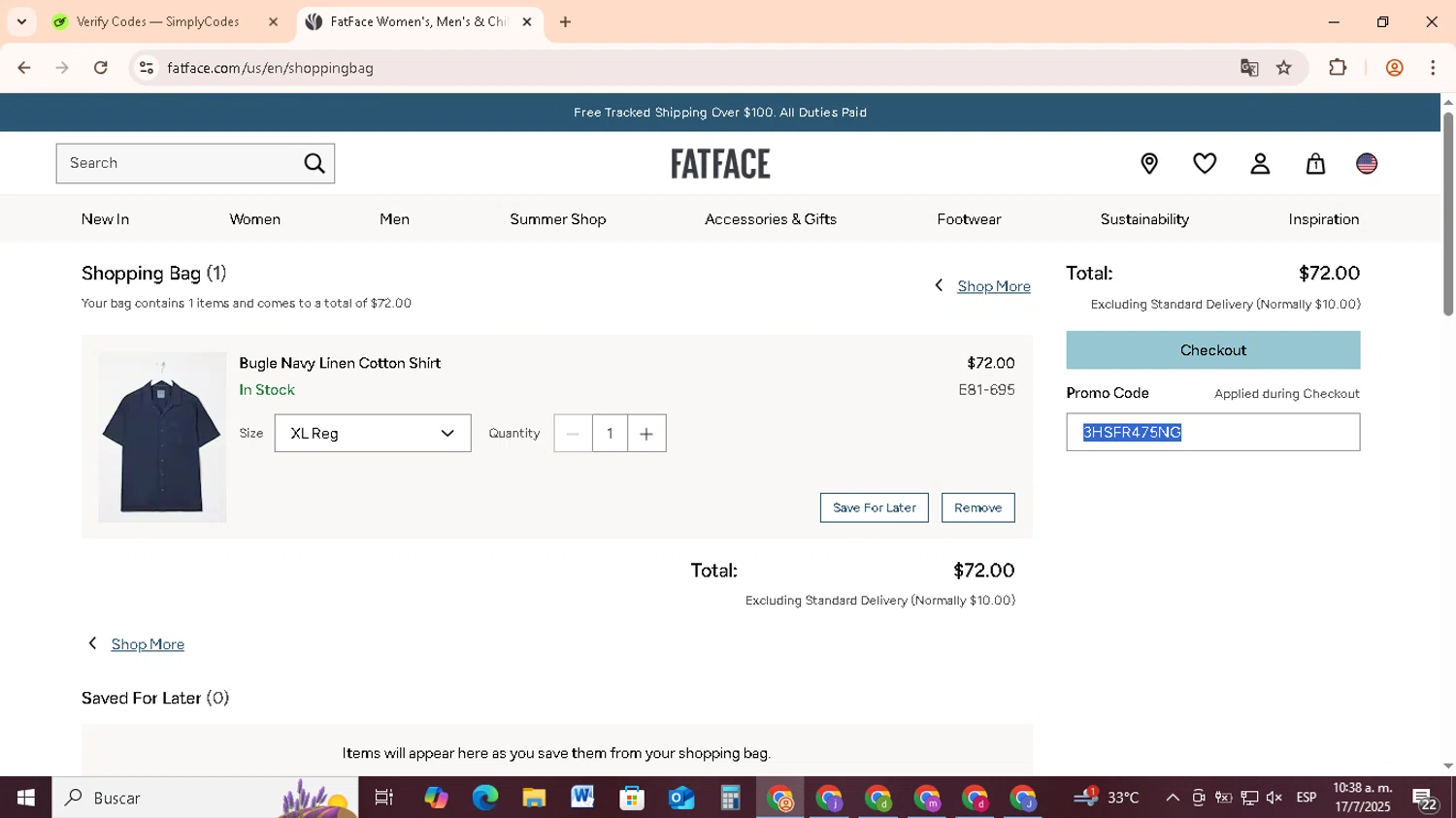Open the Inspiration menu

[x=1323, y=219]
